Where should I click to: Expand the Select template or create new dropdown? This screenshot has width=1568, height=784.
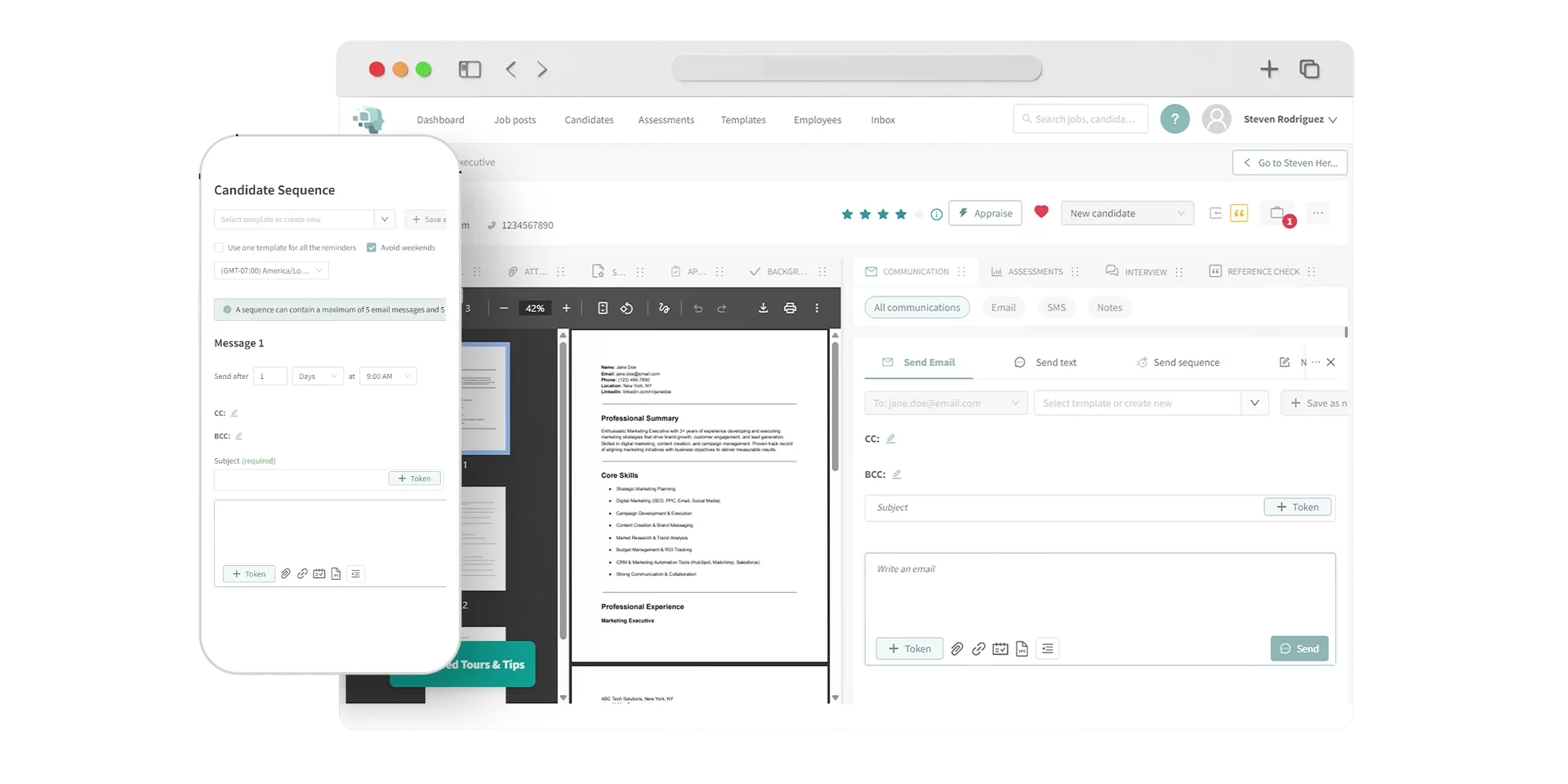(x=1254, y=403)
